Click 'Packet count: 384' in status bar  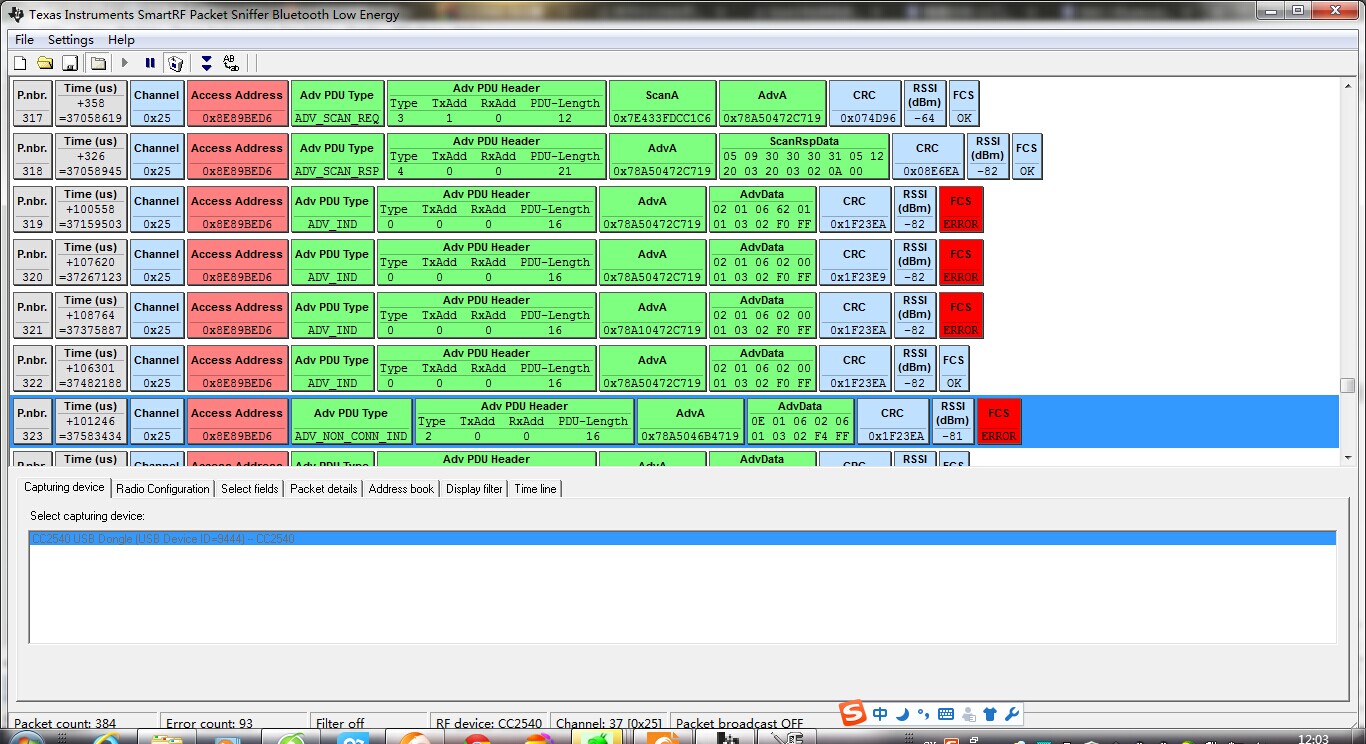[x=65, y=723]
